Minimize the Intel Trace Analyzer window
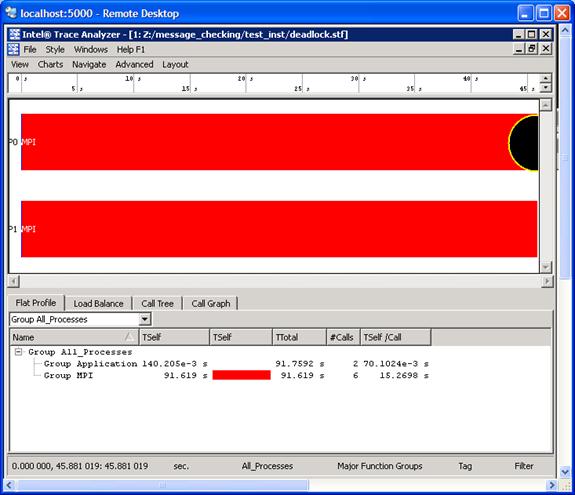 519,34
